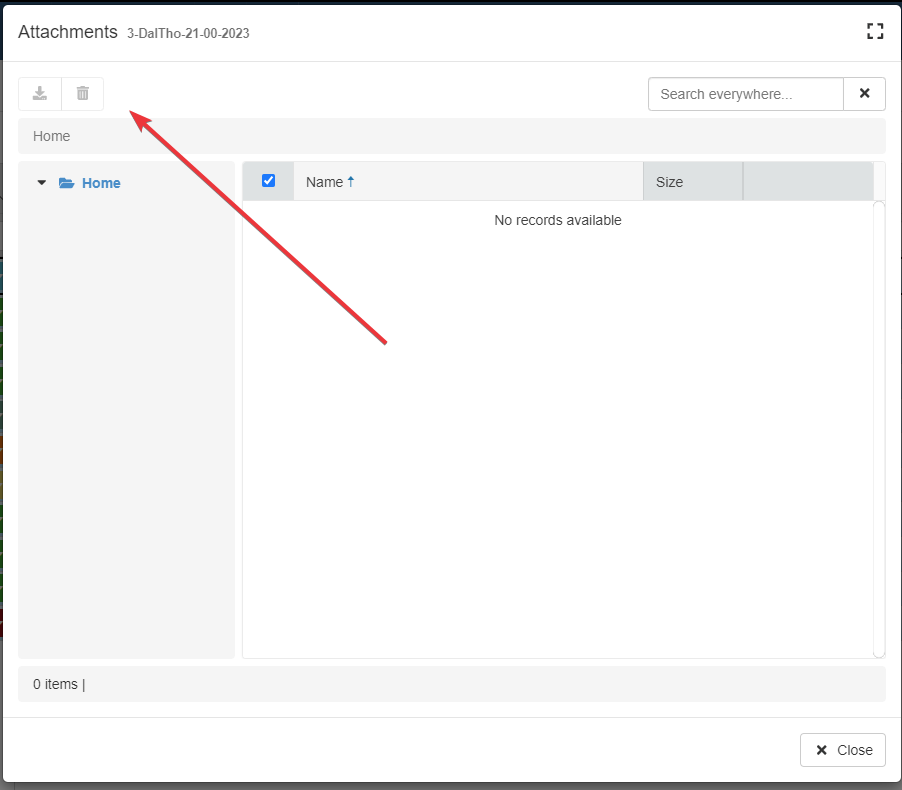The width and height of the screenshot is (902, 790).
Task: Click the Attachments dialog title
Action: point(68,32)
